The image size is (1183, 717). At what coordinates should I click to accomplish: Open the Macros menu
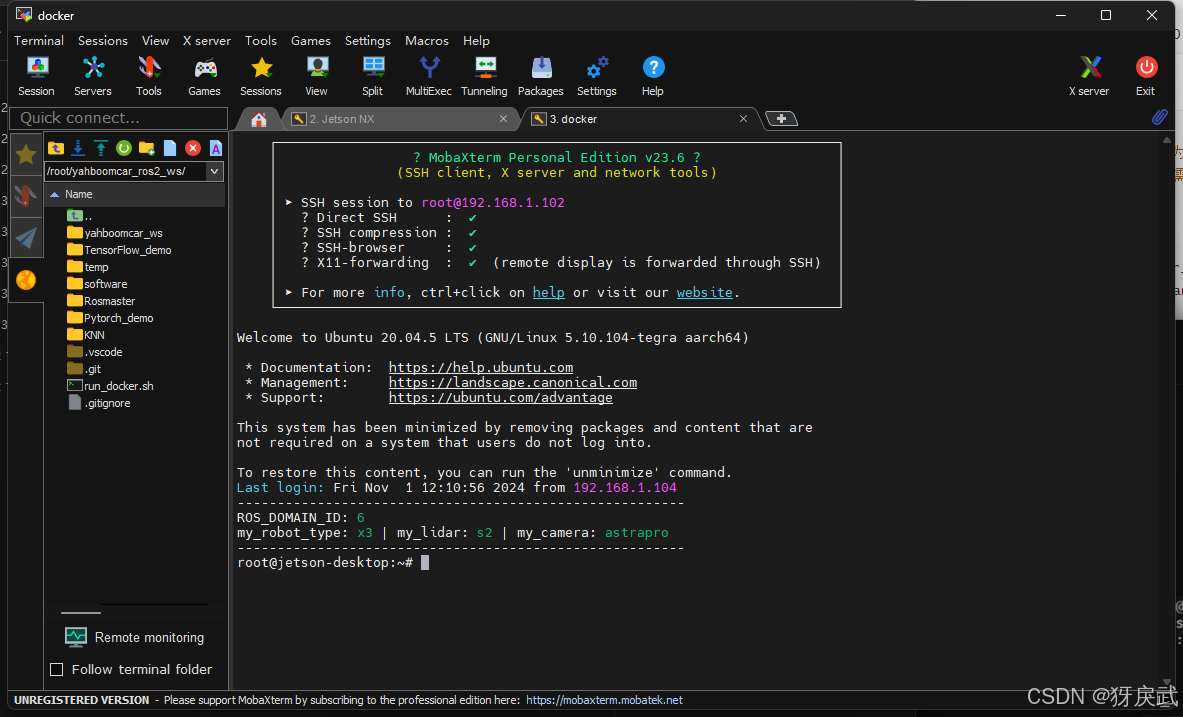pyautogui.click(x=427, y=41)
